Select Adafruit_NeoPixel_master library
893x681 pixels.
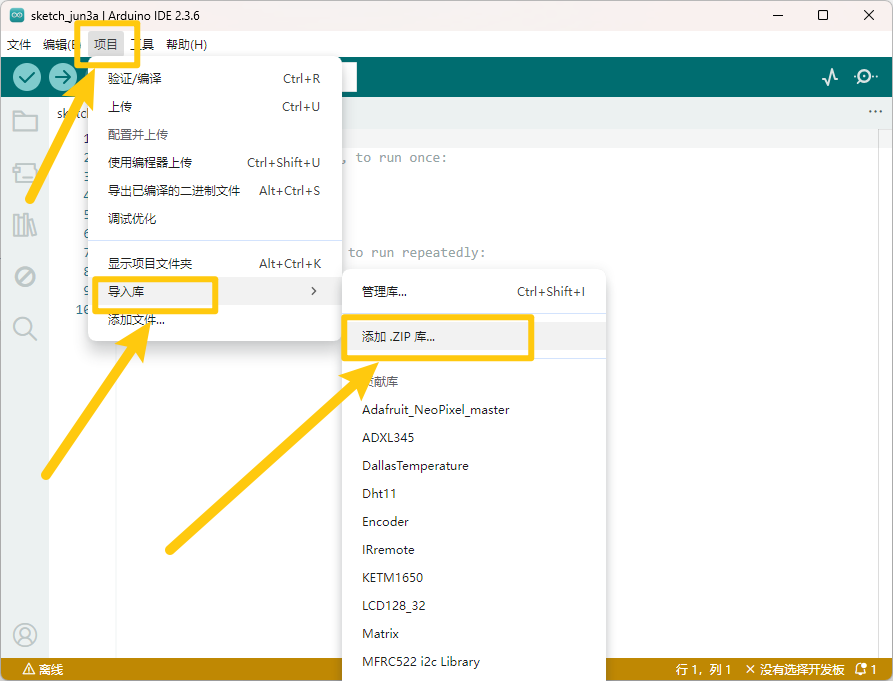(473, 409)
